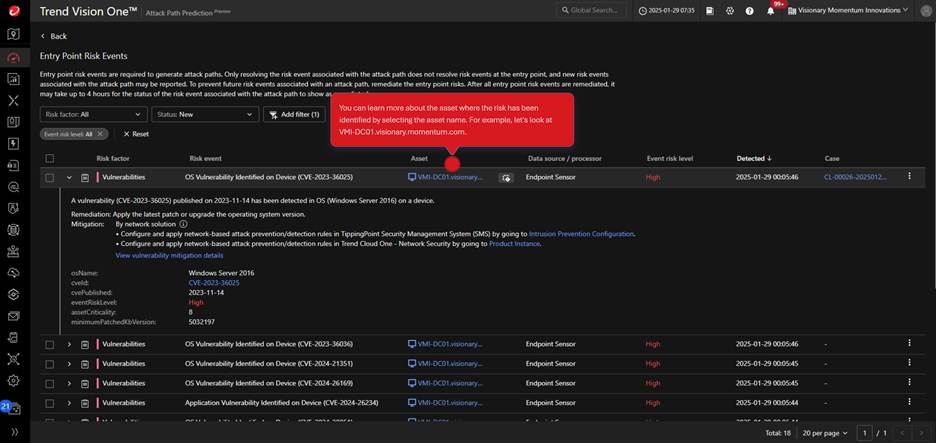936x443 pixels.
Task: Remove the Event risk level: All filter chip
Action: click(x=100, y=134)
